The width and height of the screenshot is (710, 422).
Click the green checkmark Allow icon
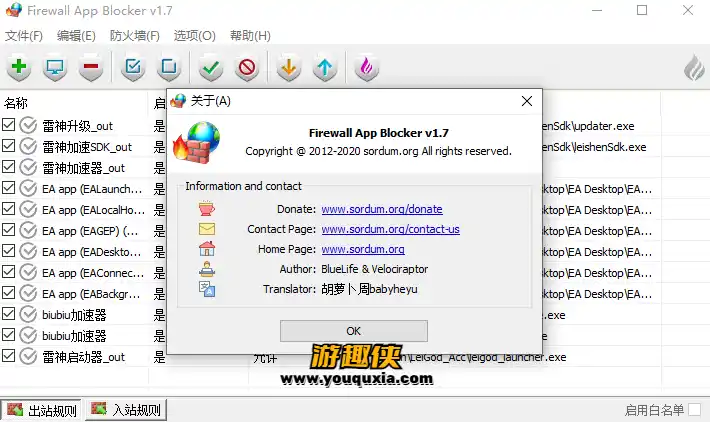[211, 67]
